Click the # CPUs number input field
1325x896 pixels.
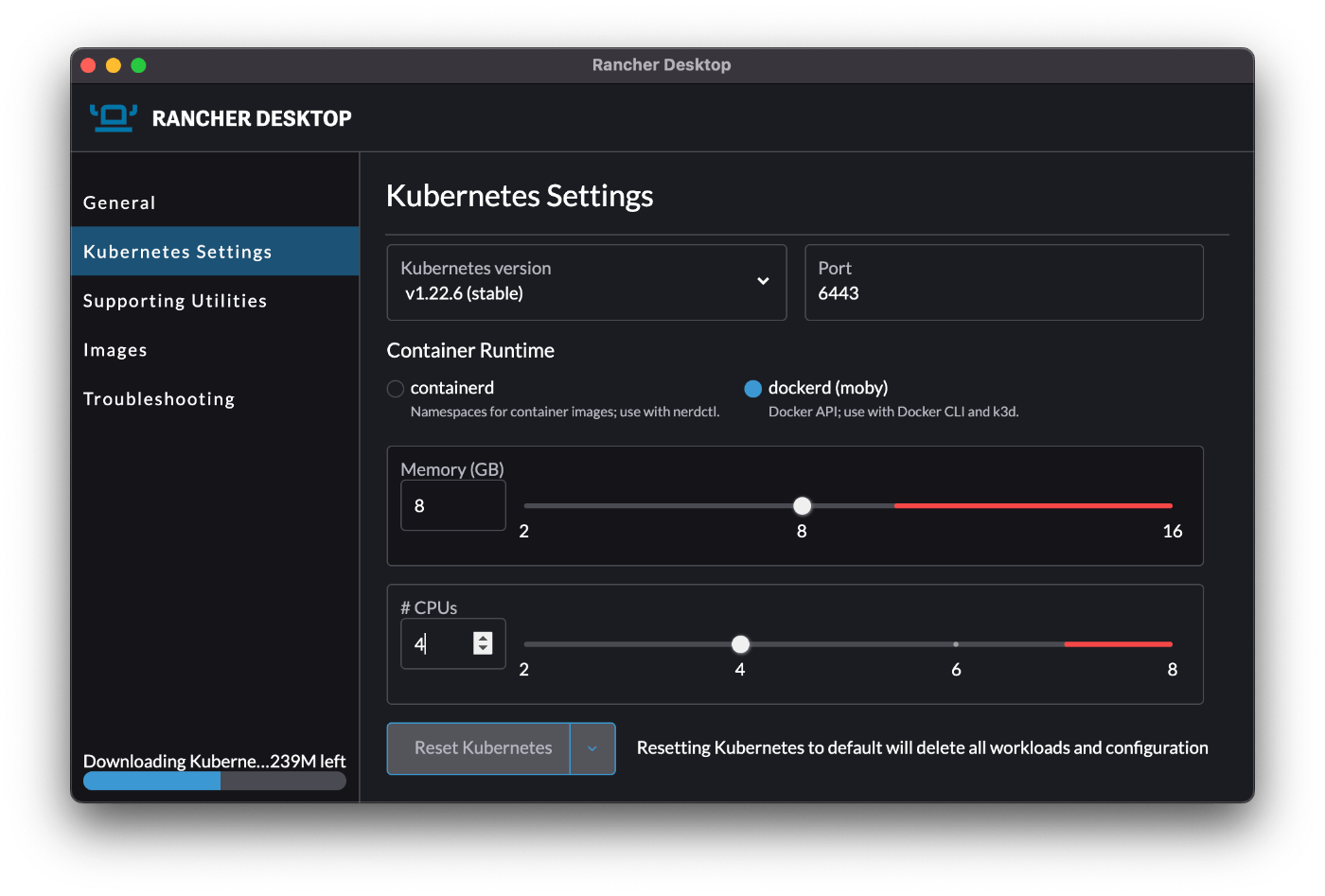tap(453, 643)
